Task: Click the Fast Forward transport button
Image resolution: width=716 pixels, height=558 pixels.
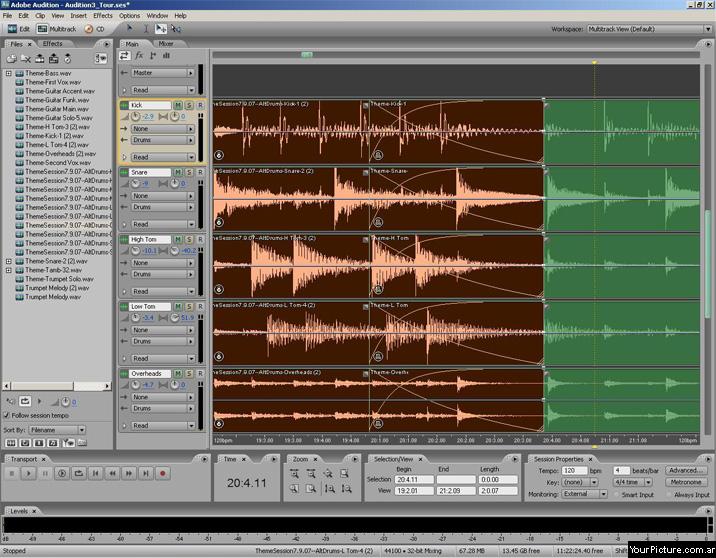Action: pyautogui.click(x=129, y=474)
